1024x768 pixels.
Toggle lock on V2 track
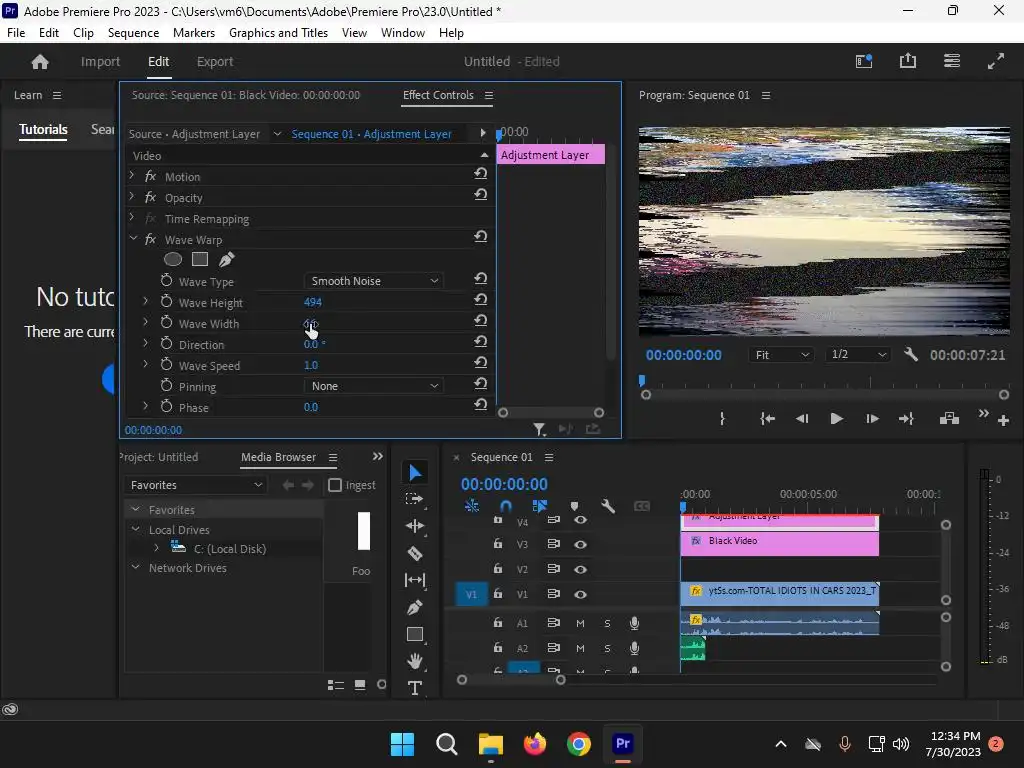coord(498,569)
